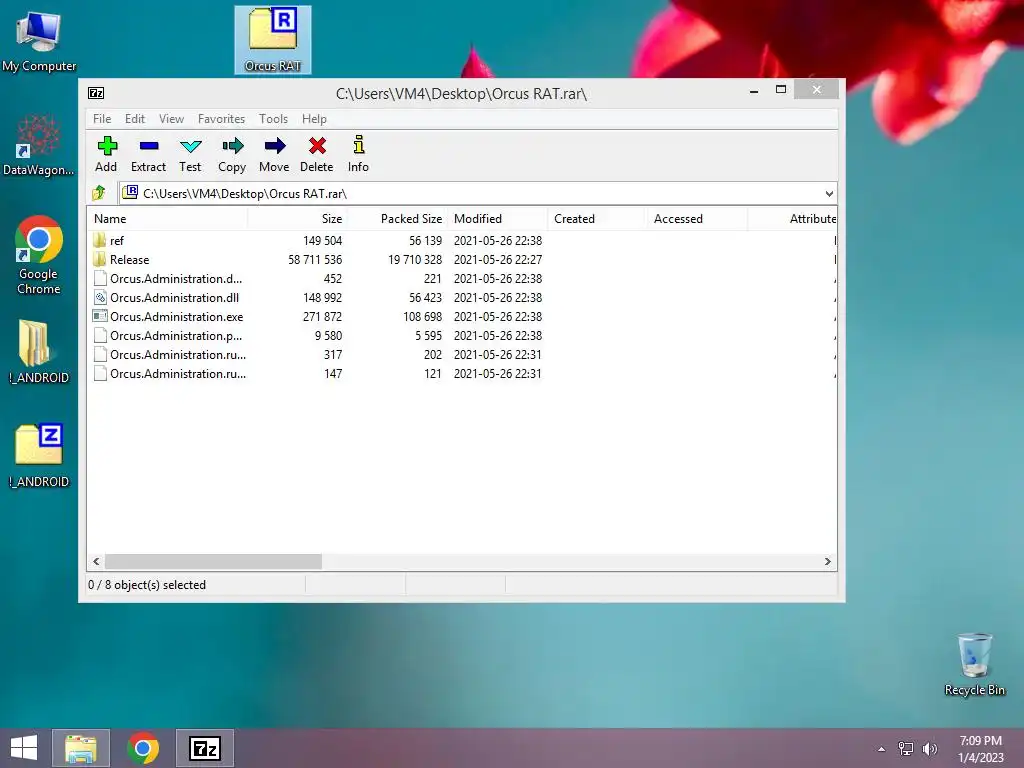Sort by Created column header
This screenshot has height=768, width=1024.
tap(598, 219)
